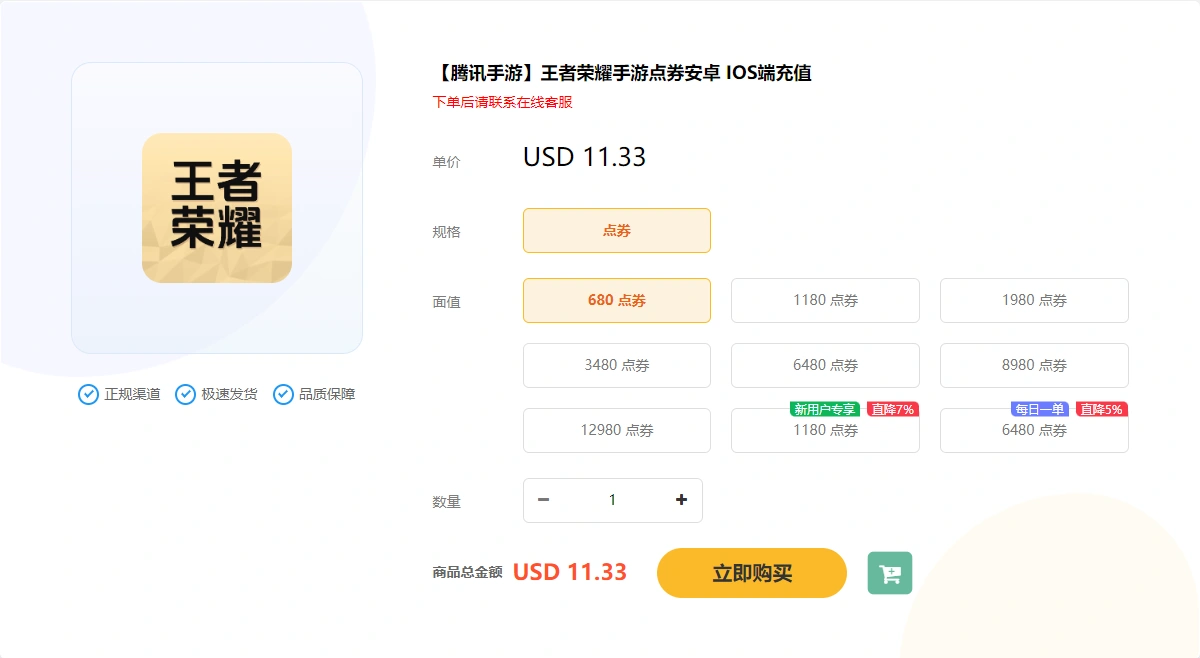Click the quantity number field
This screenshot has width=1200, height=658.
[x=613, y=500]
